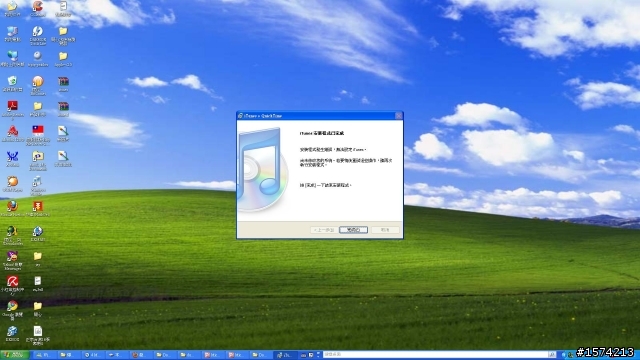The image size is (640, 360).
Task: Select the red download-arrow desktop shortcut
Action: (x=38, y=209)
